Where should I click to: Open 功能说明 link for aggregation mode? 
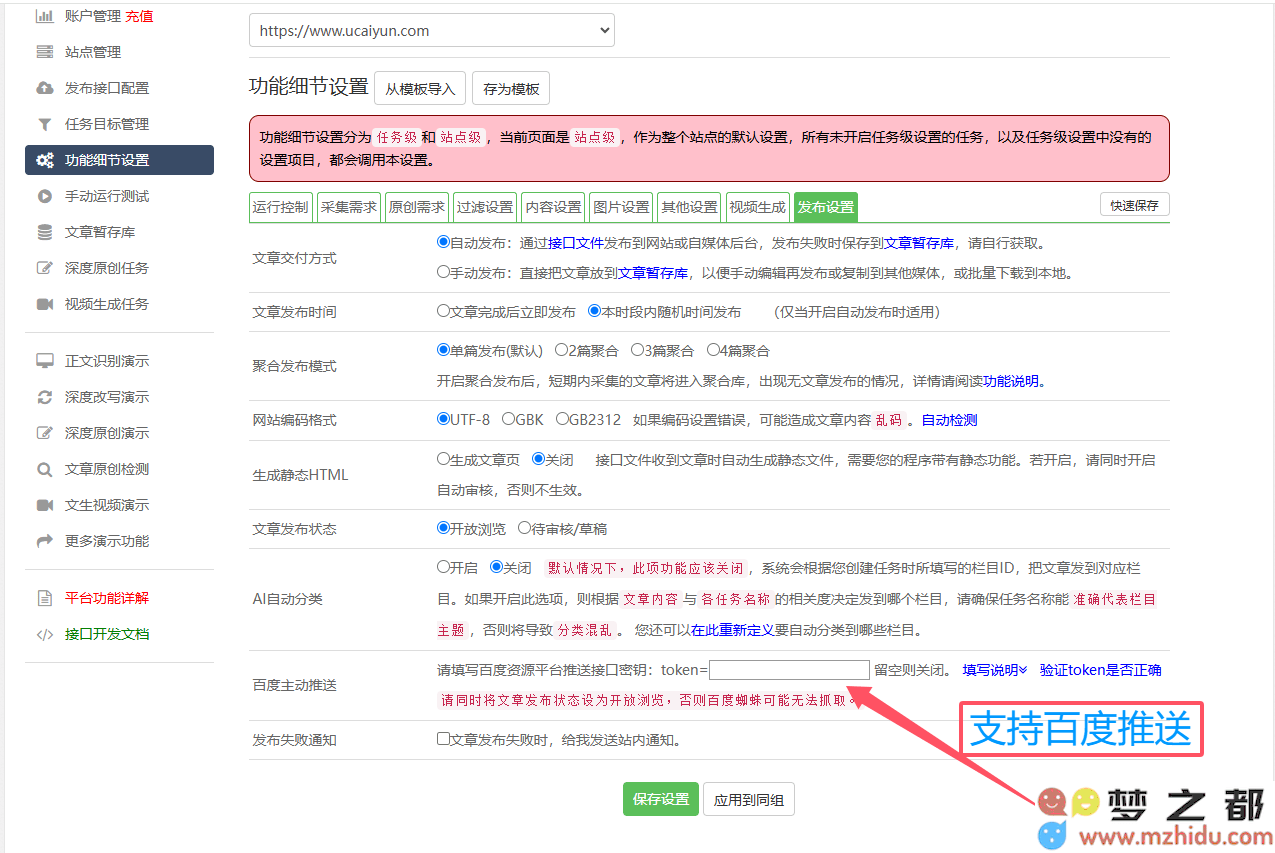coord(1012,381)
